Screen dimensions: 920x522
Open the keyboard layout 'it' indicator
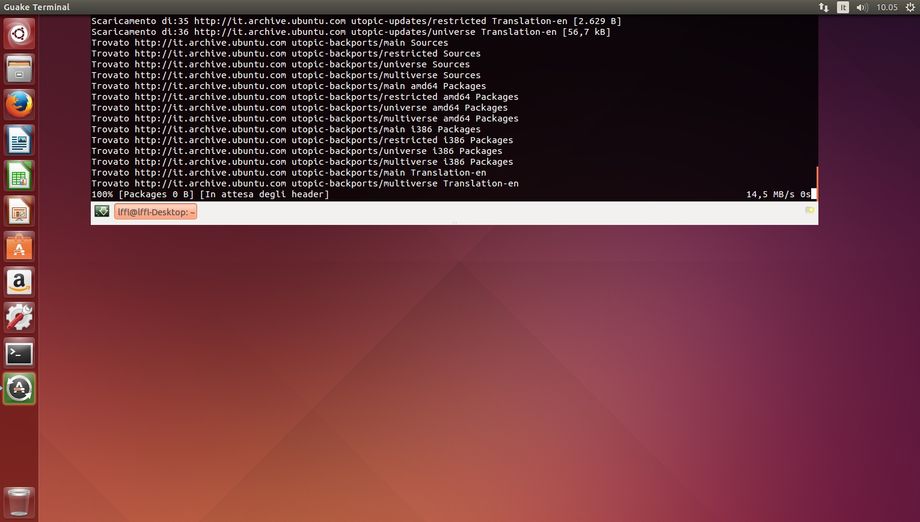point(843,7)
